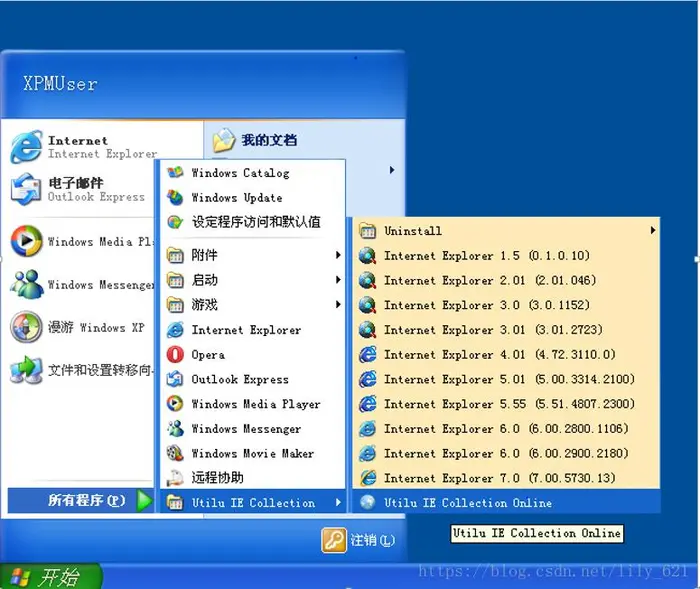Open the Utilu IE Collection menu entry

253,502
